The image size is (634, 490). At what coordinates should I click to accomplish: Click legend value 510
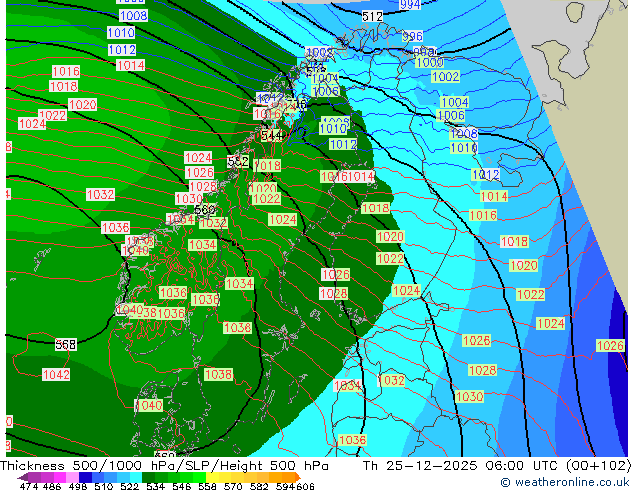tap(104, 486)
